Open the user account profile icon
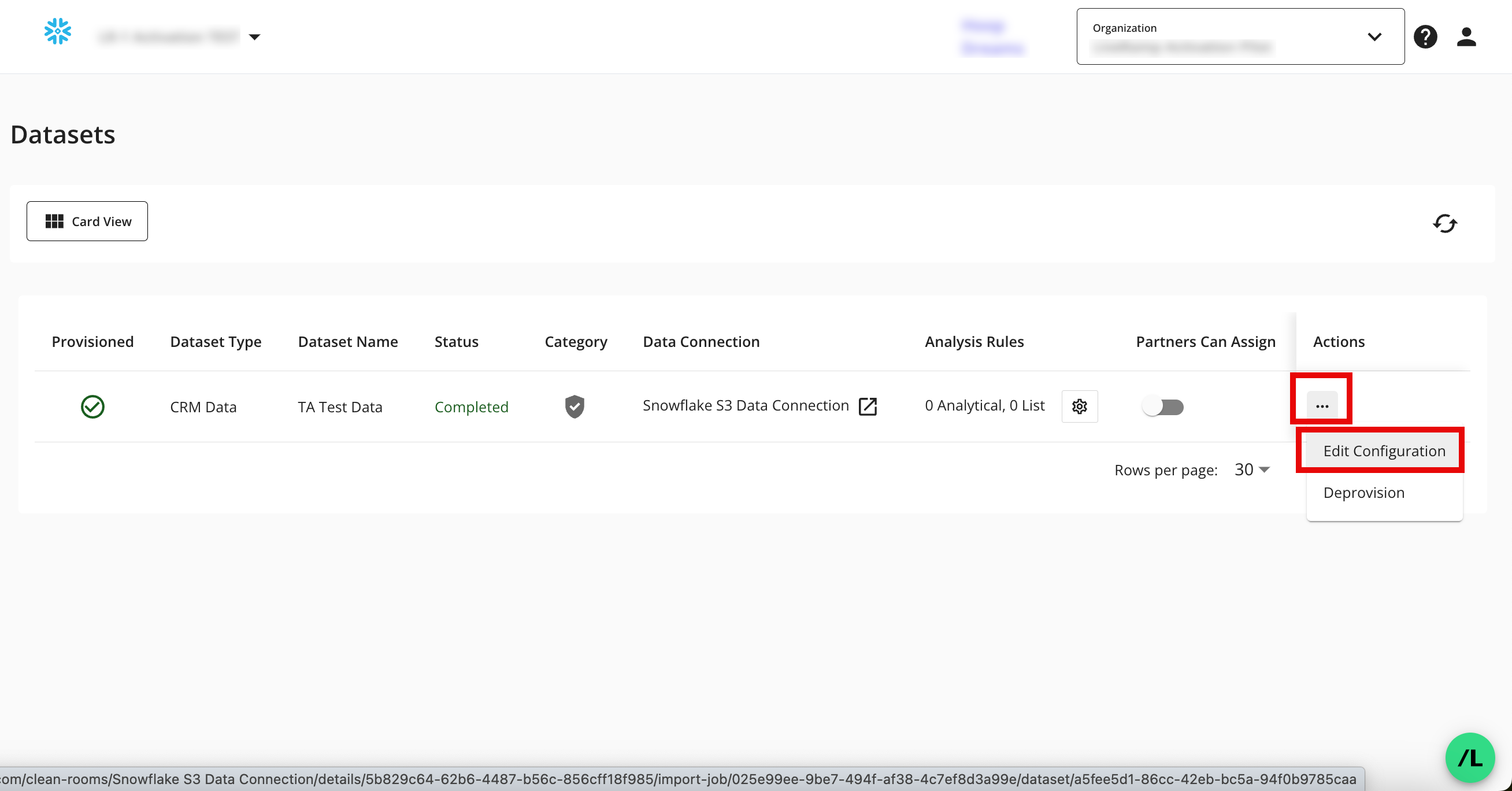1512x791 pixels. [1466, 37]
